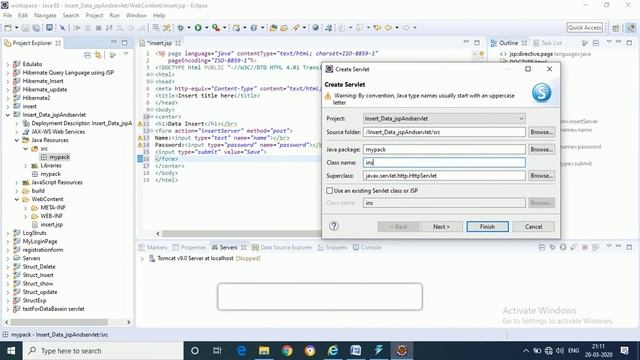Image resolution: width=640 pixels, height=360 pixels.
Task: Collapse the WebContent folder
Action: tap(16, 199)
